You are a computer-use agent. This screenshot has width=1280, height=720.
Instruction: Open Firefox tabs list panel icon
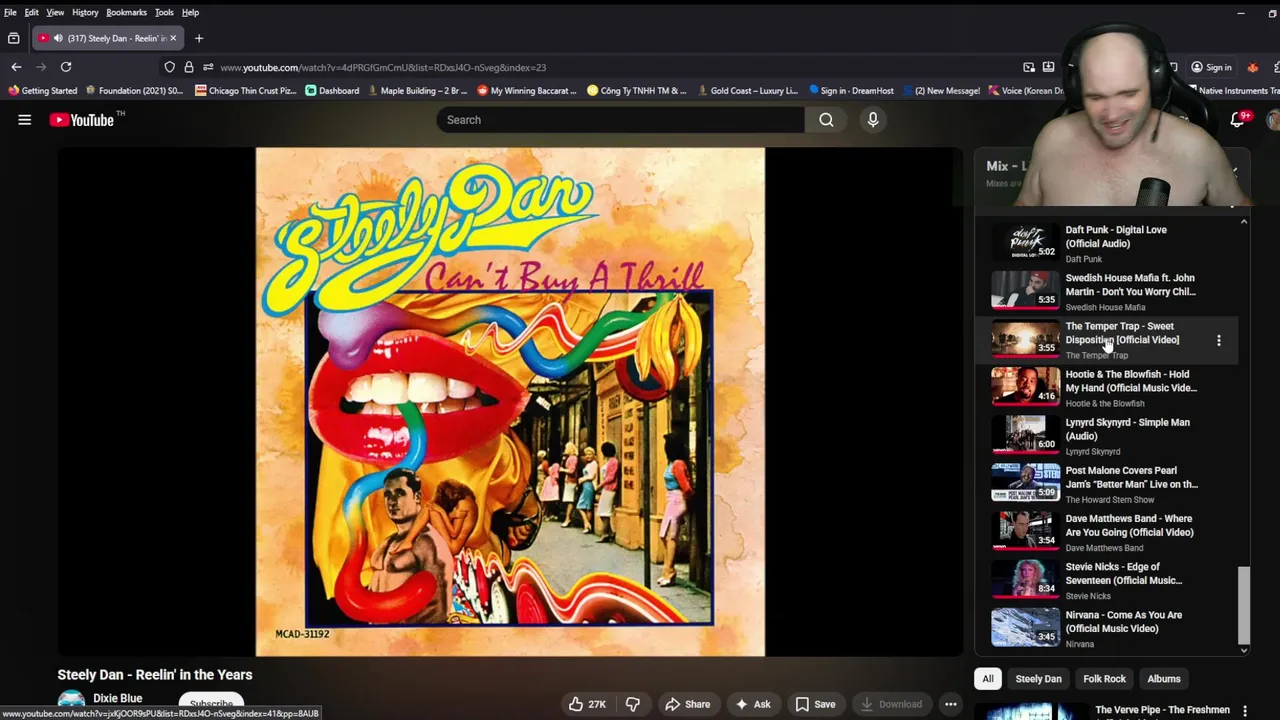[13, 38]
